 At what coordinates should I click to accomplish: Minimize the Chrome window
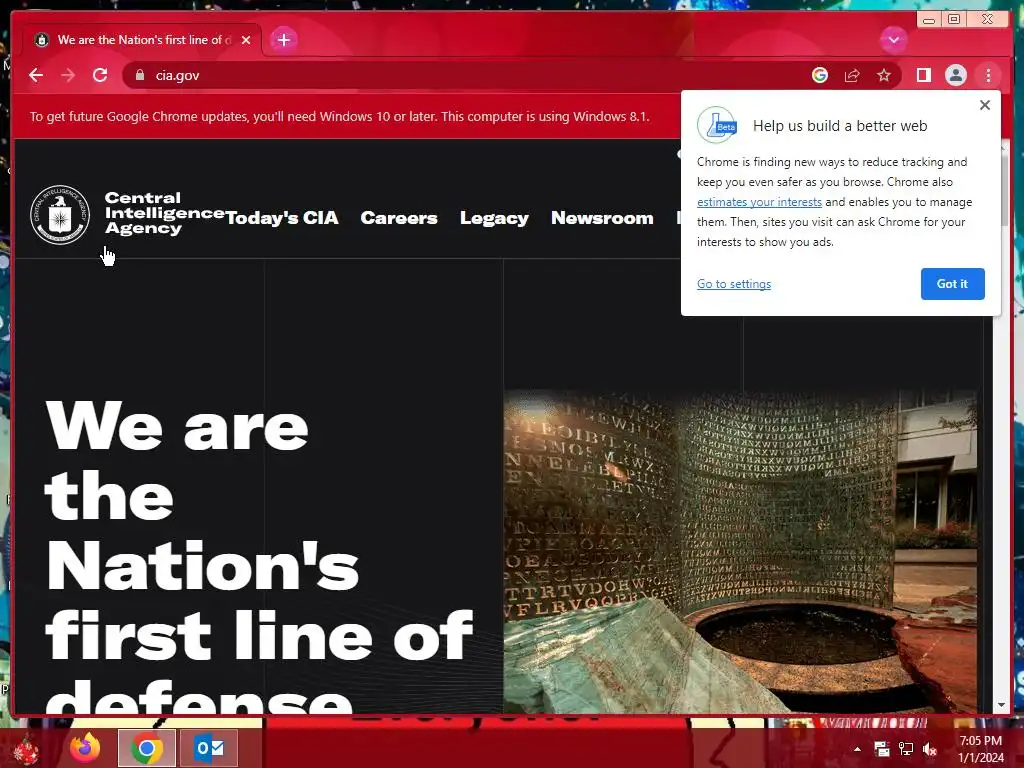click(929, 20)
